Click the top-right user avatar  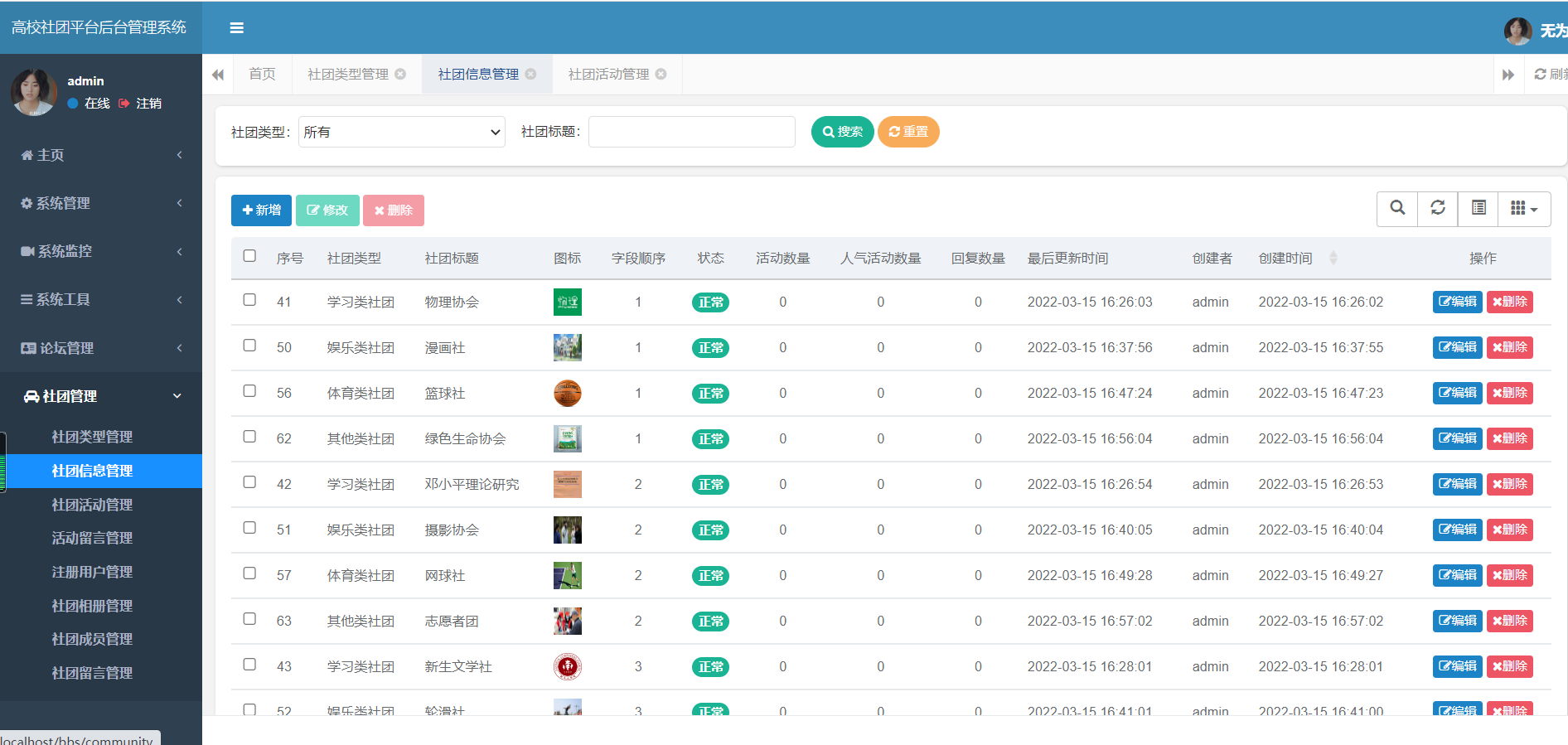pyautogui.click(x=1517, y=31)
